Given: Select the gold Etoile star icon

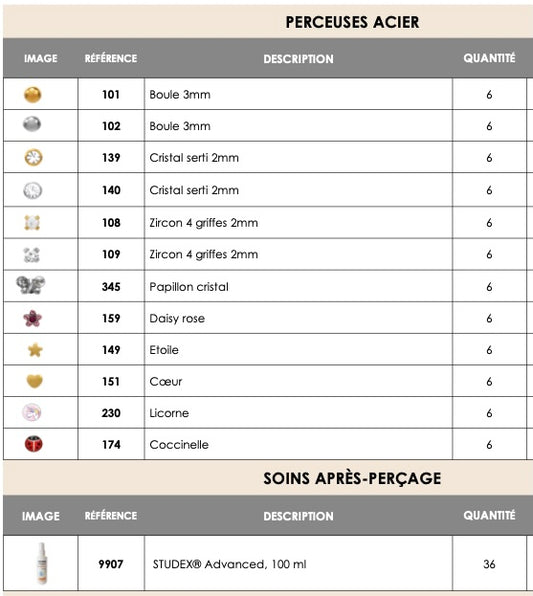Looking at the screenshot, I should (x=35, y=350).
